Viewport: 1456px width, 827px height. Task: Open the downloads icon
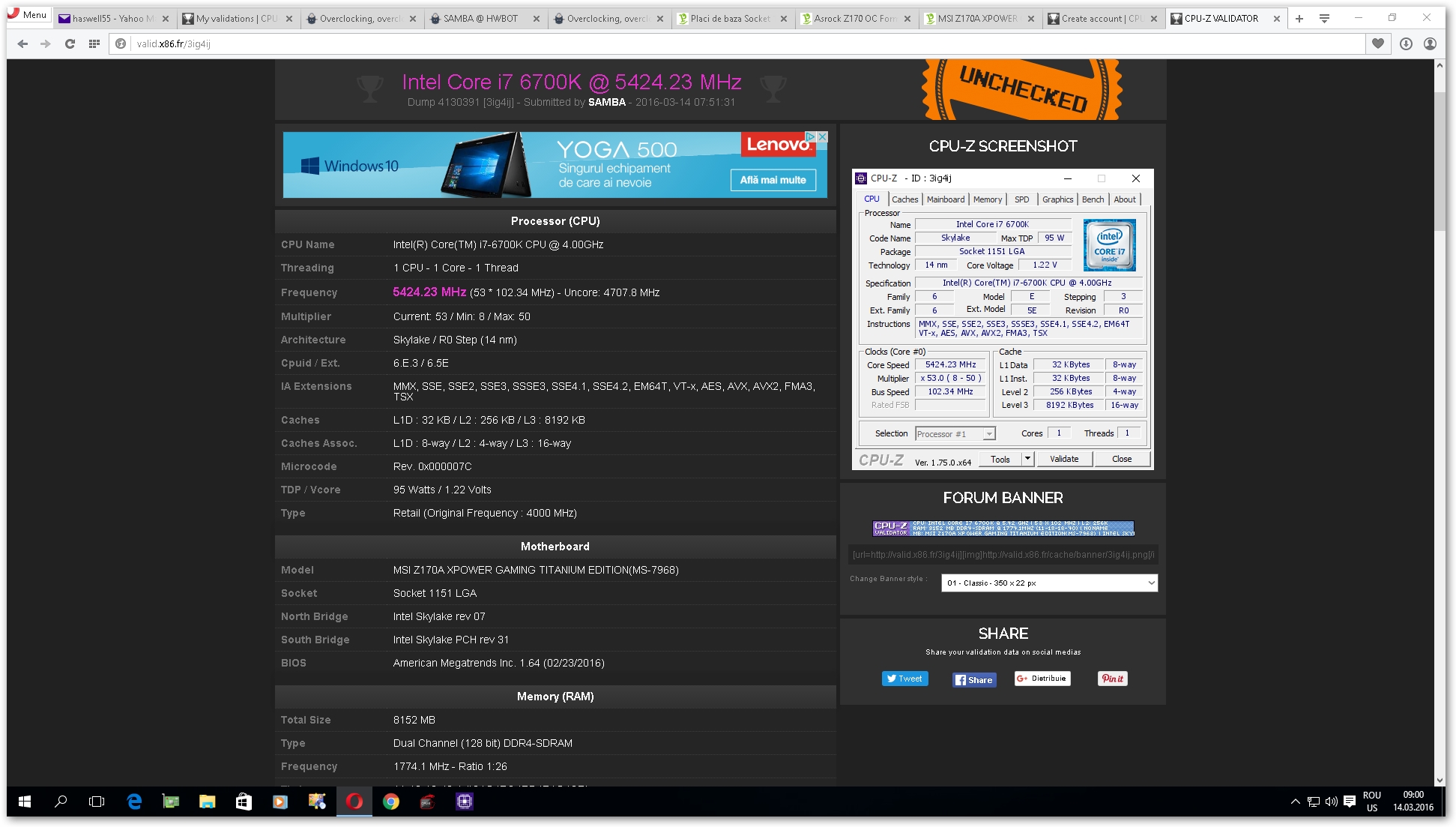point(1406,44)
